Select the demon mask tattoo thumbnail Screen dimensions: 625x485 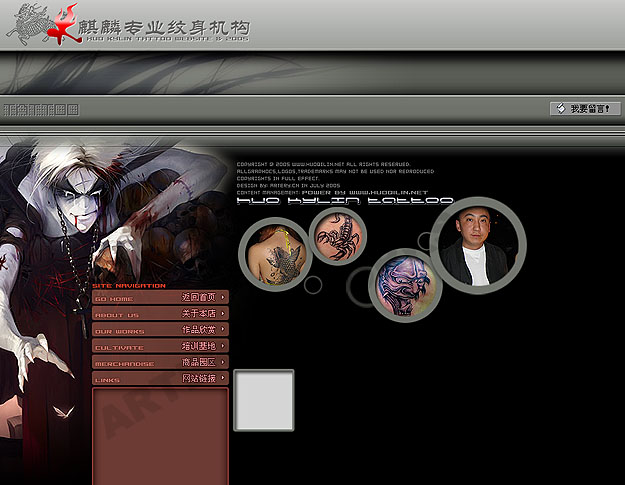pos(404,285)
